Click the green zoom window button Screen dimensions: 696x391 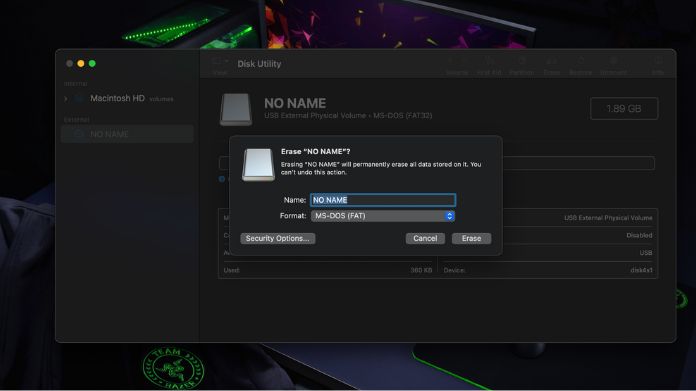[x=92, y=63]
